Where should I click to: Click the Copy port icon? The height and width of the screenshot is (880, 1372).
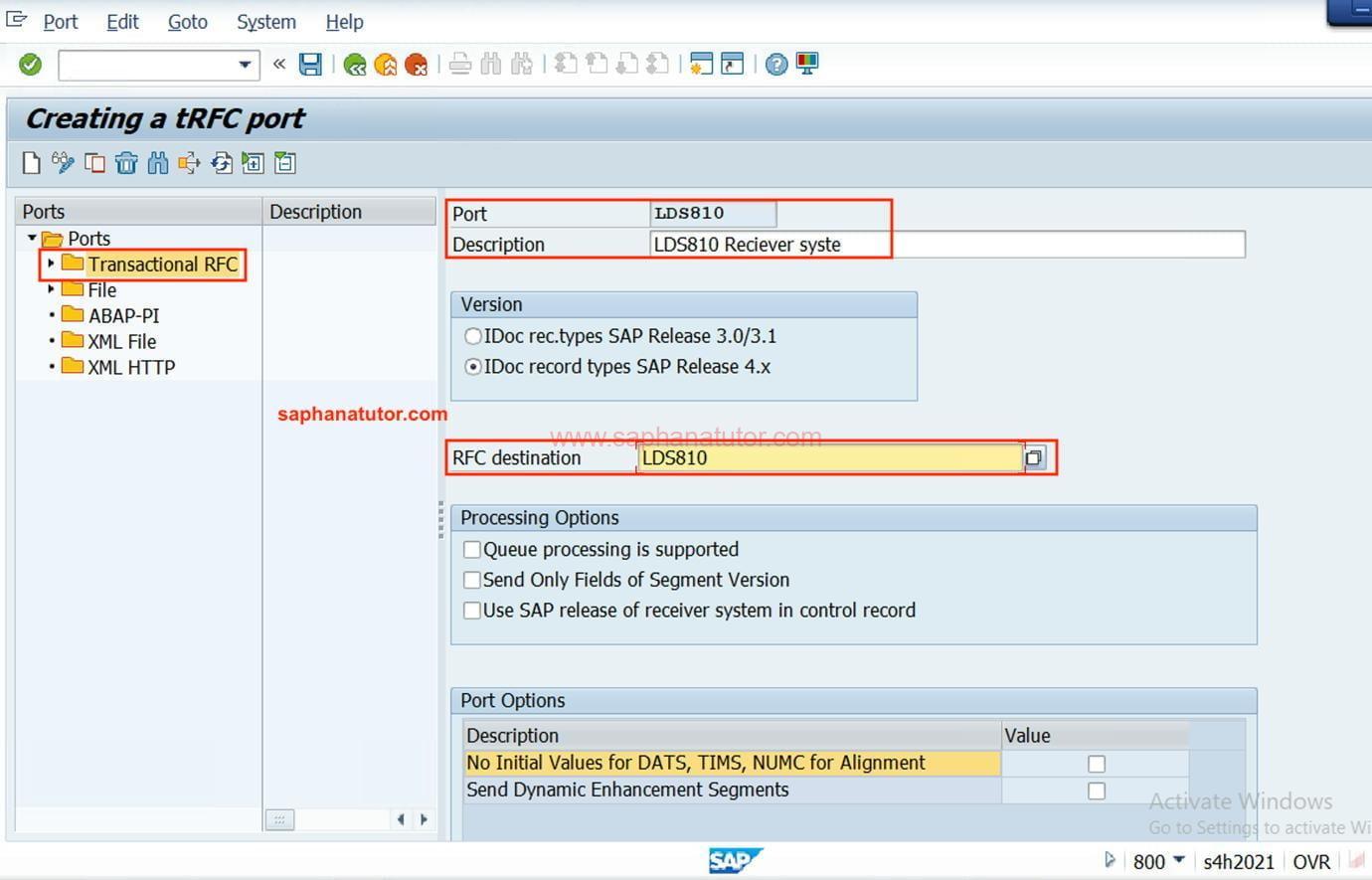pyautogui.click(x=95, y=163)
